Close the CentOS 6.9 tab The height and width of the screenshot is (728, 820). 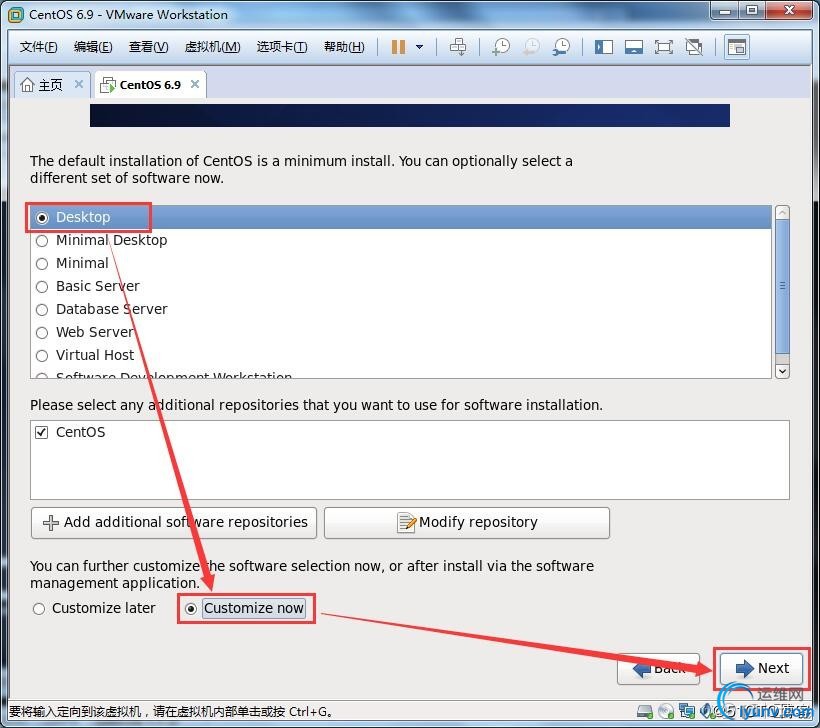tap(195, 84)
